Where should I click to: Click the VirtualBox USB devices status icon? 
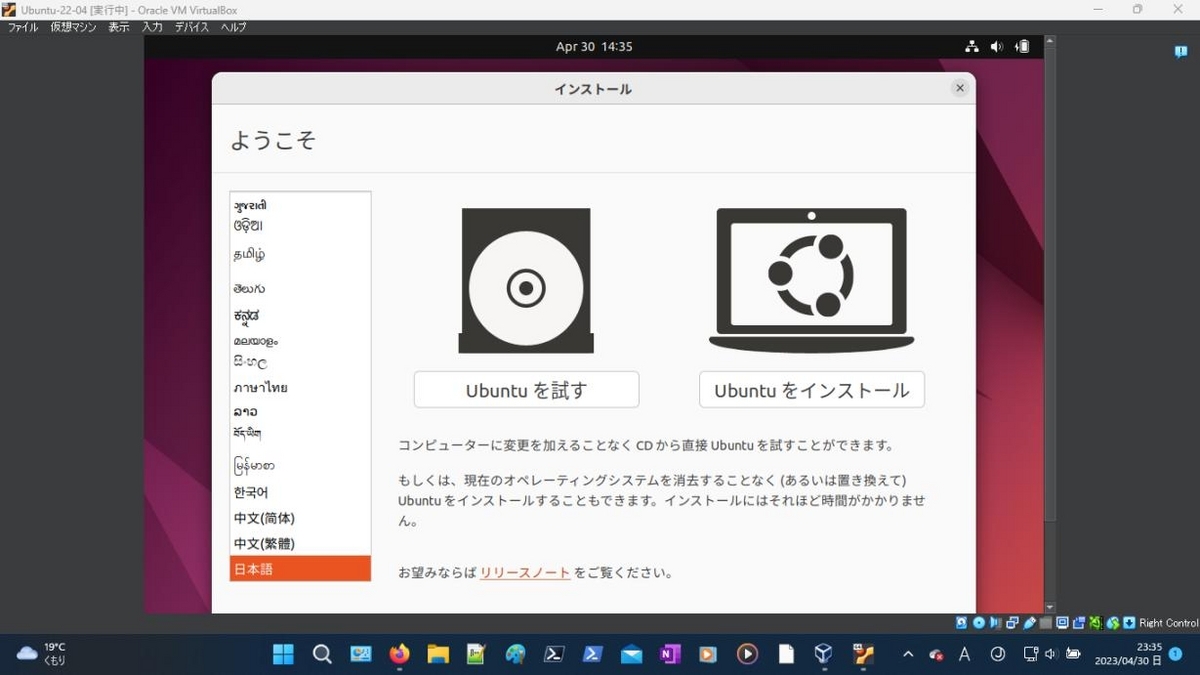tap(1029, 623)
